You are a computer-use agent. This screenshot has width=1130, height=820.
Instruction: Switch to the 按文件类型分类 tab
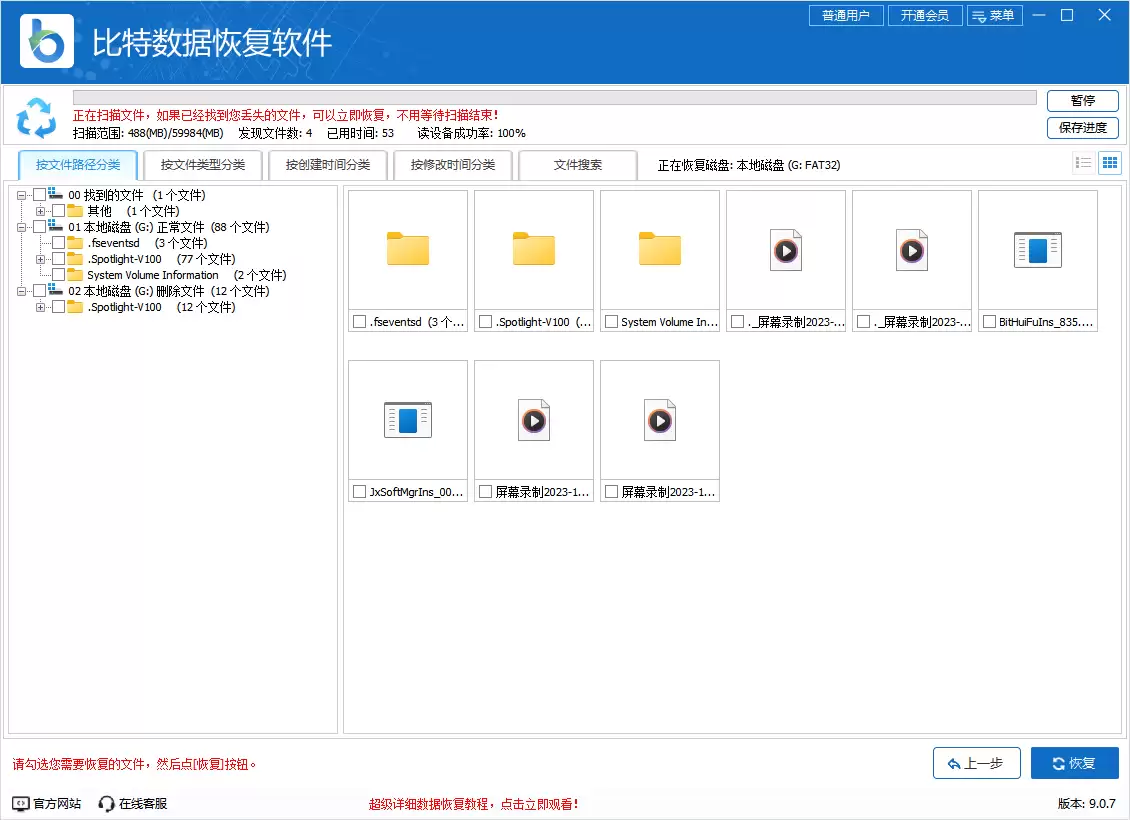202,164
